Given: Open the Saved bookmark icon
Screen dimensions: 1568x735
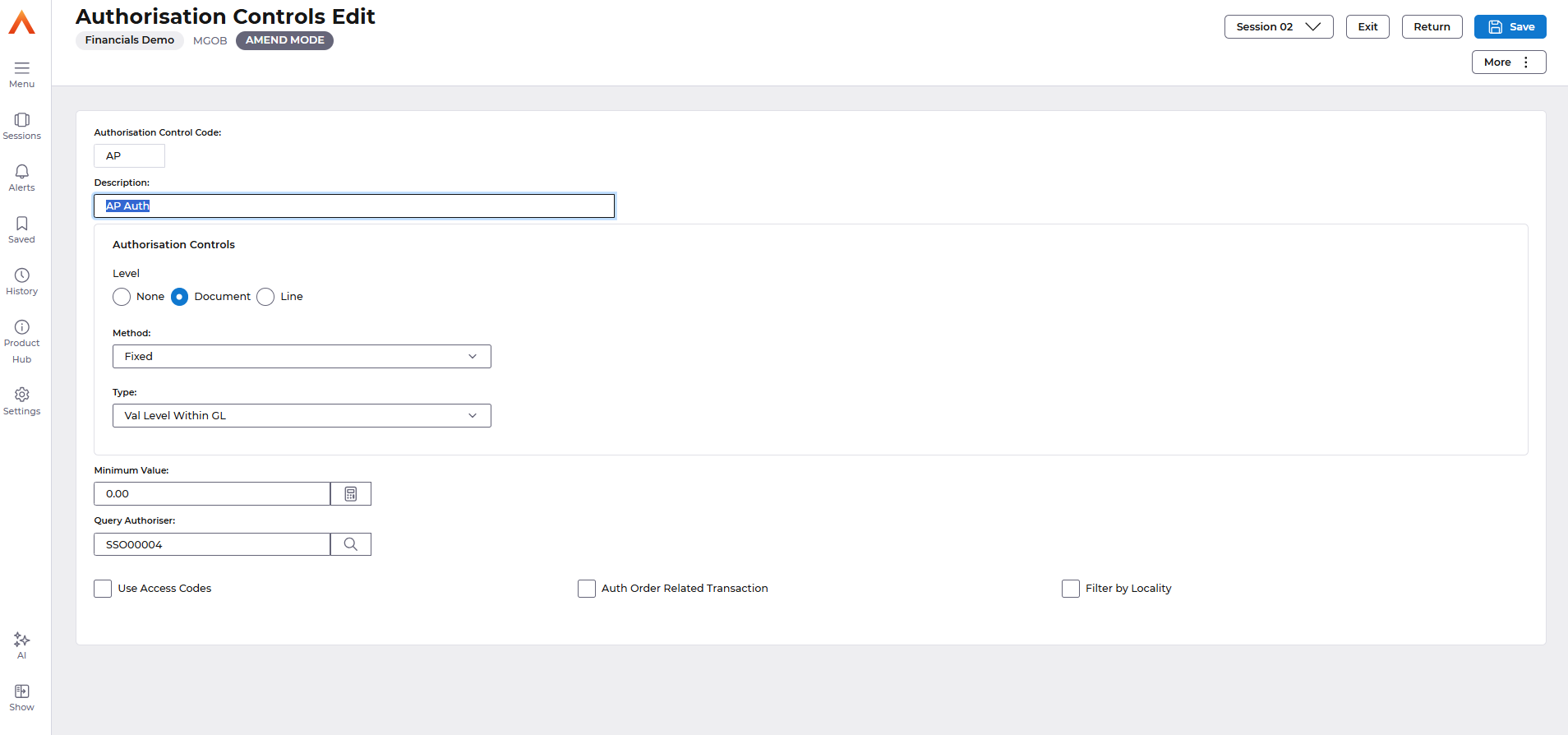Looking at the screenshot, I should [22, 224].
